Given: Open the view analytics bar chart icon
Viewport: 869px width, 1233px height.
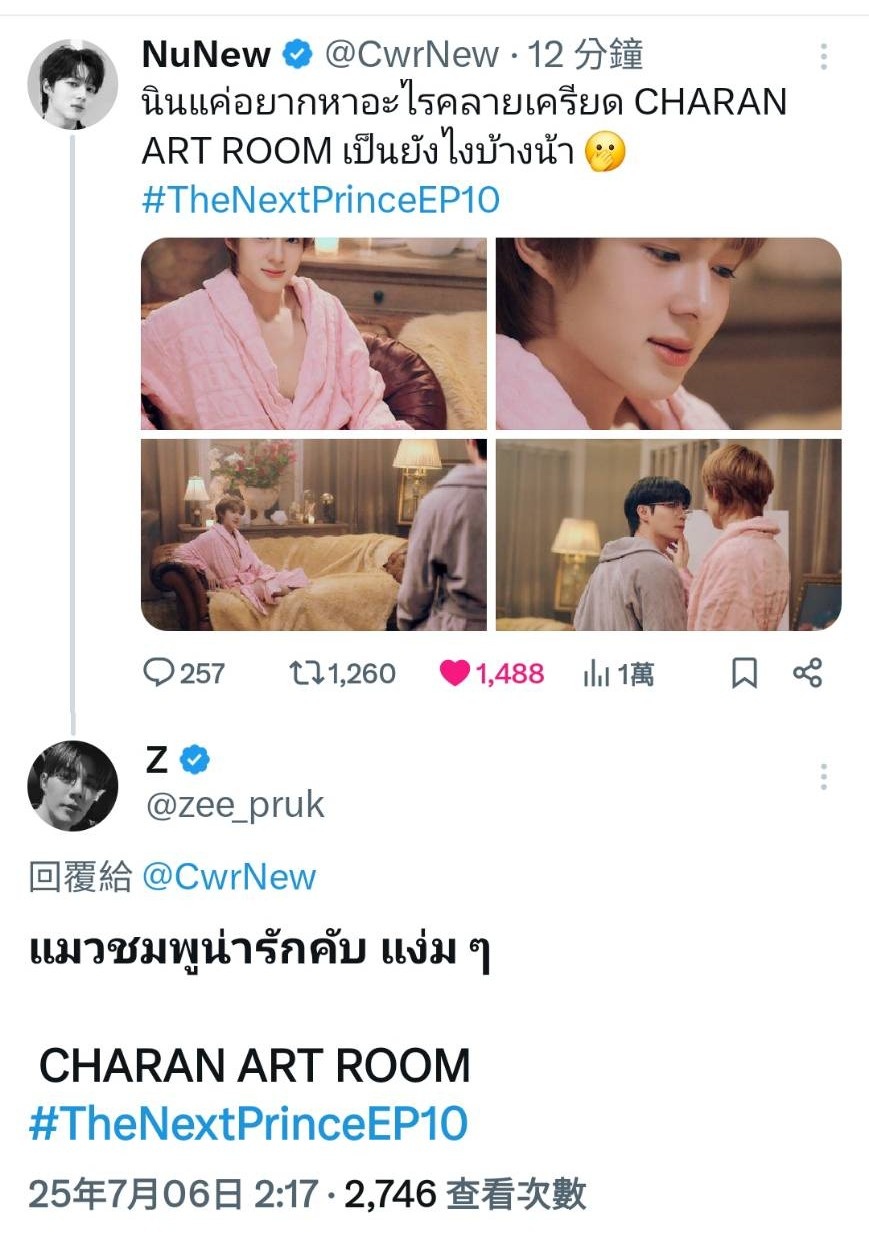Looking at the screenshot, I should tap(596, 674).
